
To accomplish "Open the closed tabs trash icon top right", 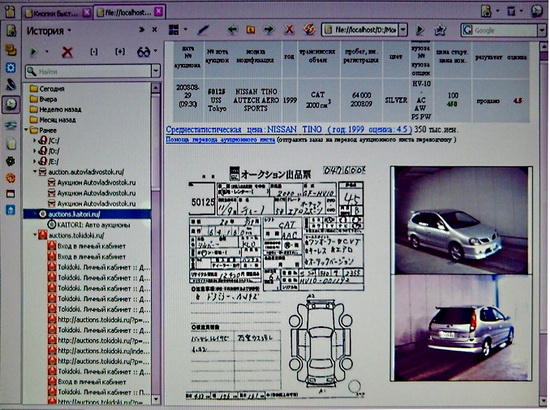I will pos(511,11).
